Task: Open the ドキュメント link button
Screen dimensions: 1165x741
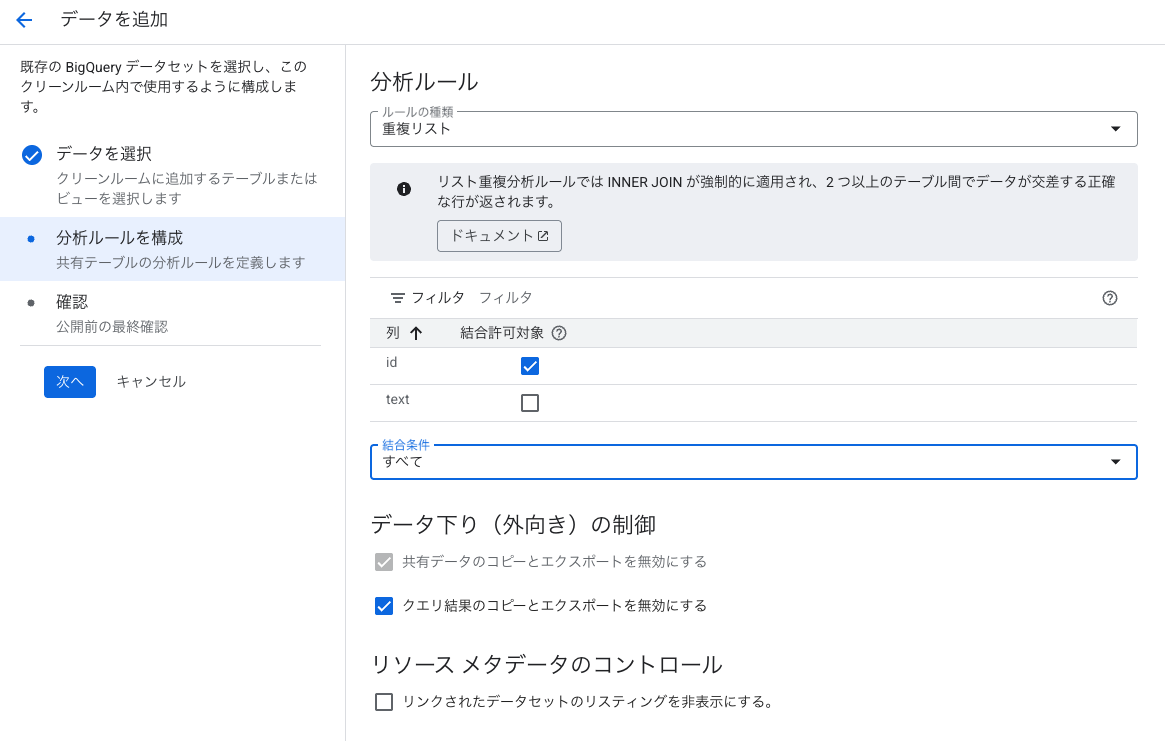Action: 499,236
